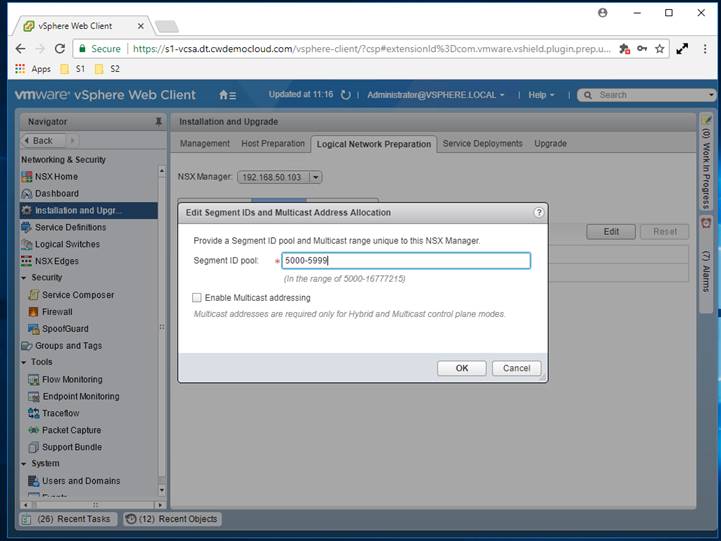Click the refresh icon beside Updated time
721x541 pixels.
point(345,95)
